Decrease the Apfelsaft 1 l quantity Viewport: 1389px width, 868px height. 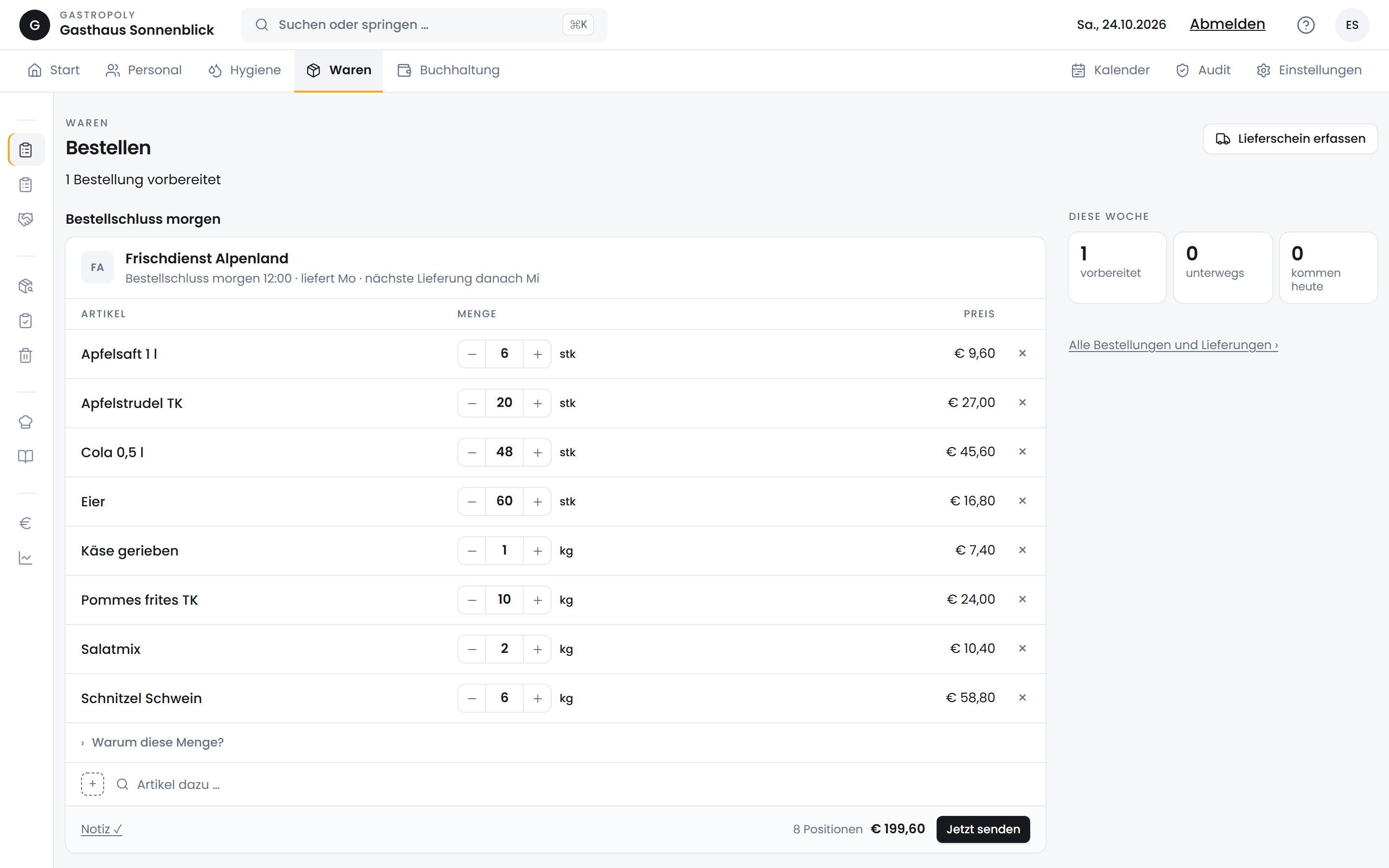[x=472, y=353]
